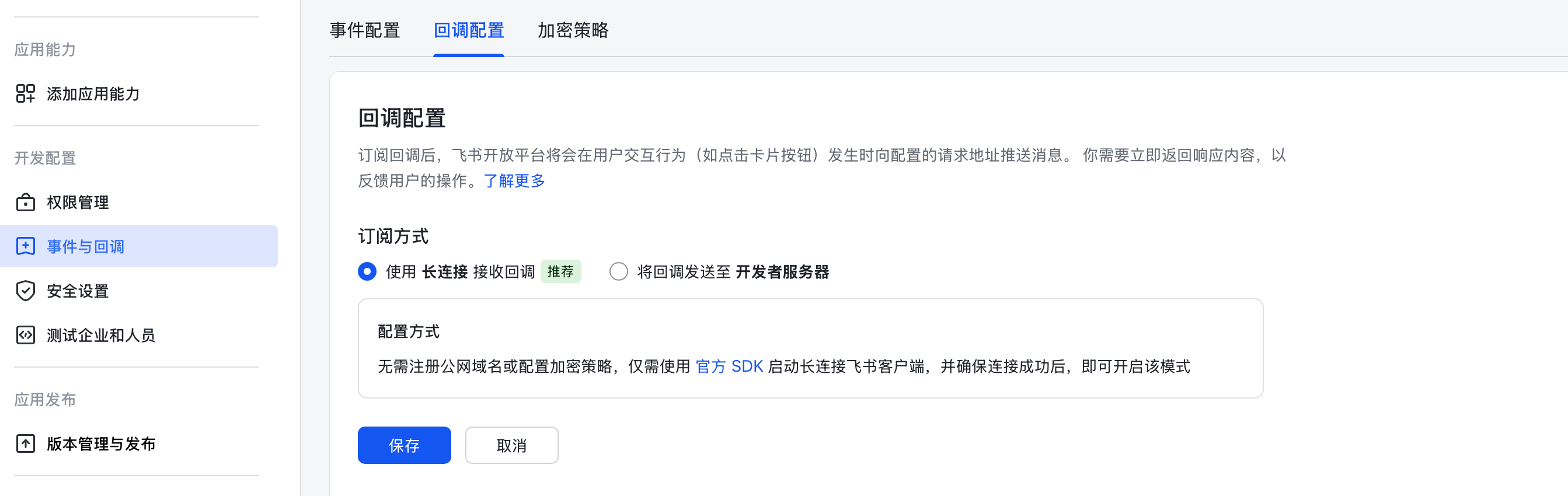The height and width of the screenshot is (496, 1568).
Task: Click the add app capability grid icon
Action: (x=26, y=94)
